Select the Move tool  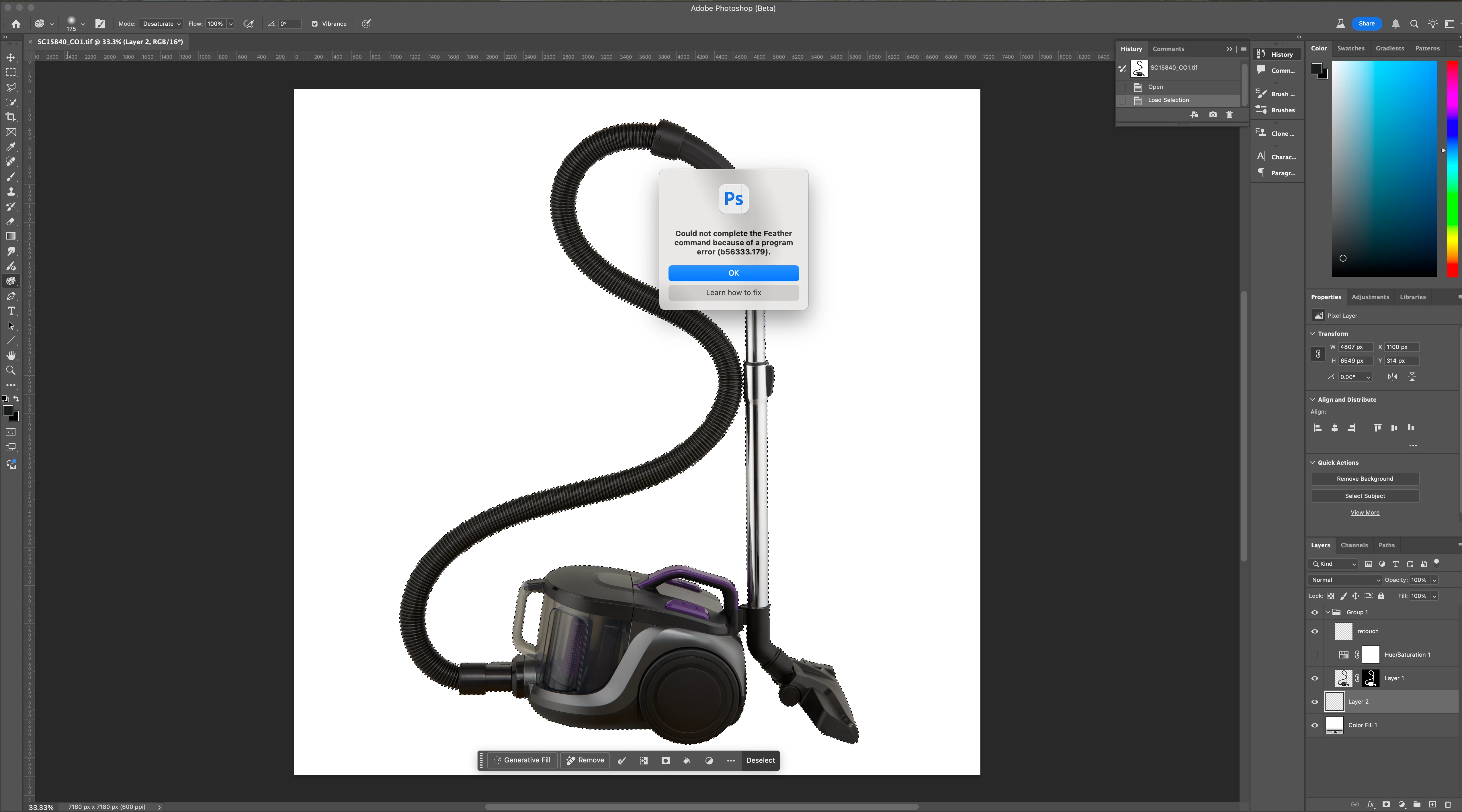click(11, 57)
